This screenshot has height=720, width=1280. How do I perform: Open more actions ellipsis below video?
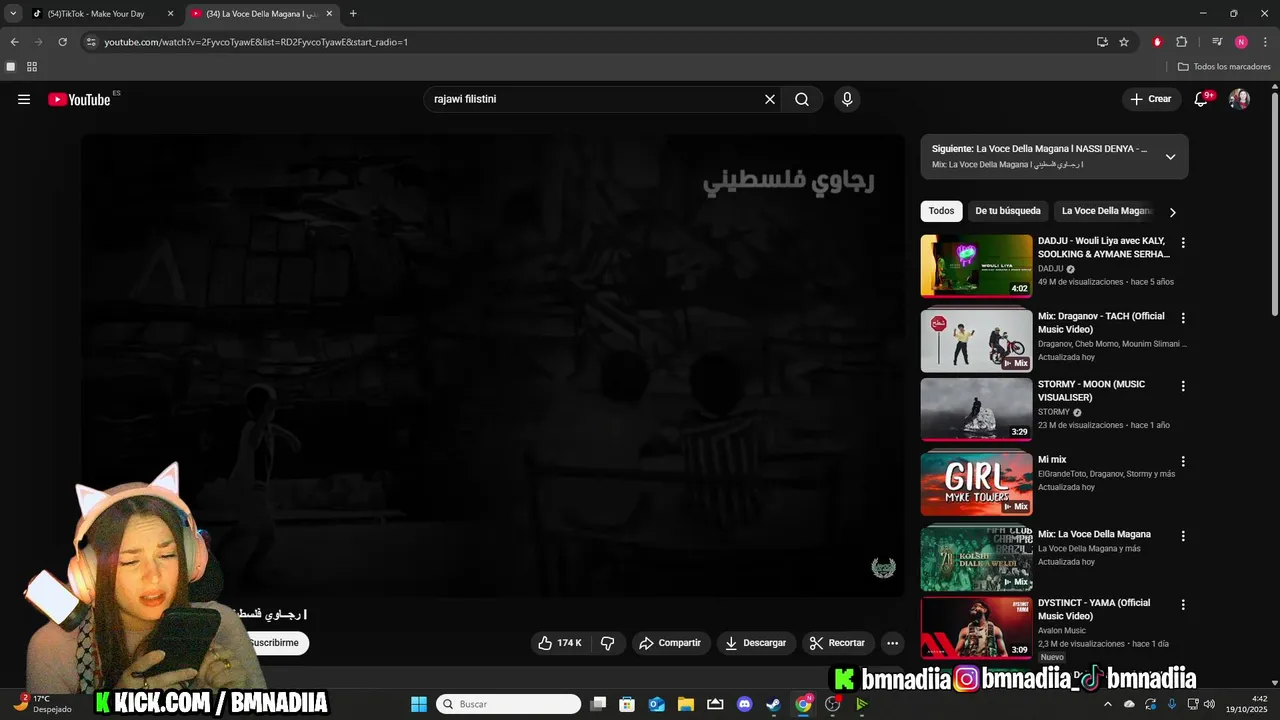click(893, 643)
